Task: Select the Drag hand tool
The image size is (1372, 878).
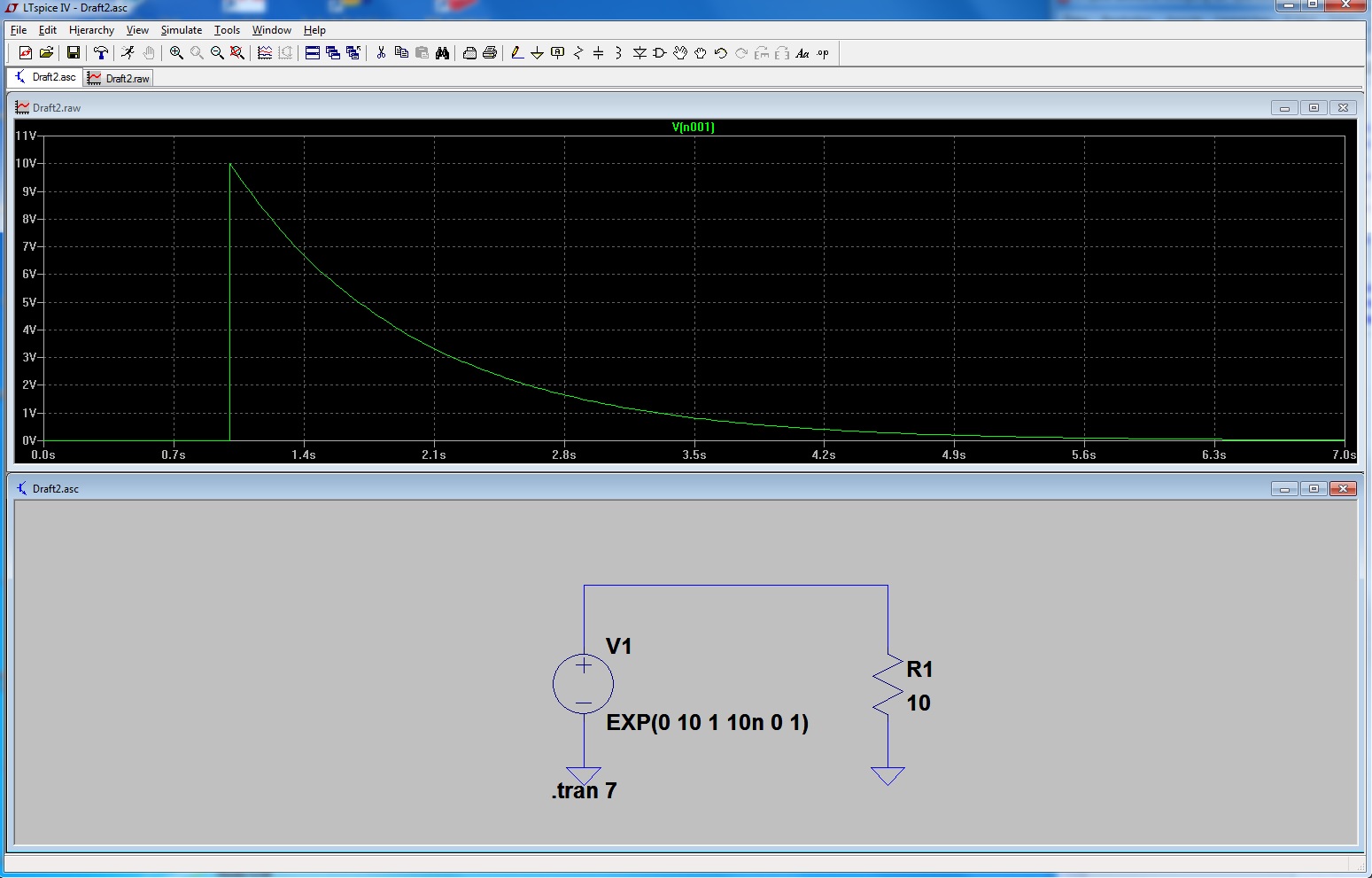Action: tap(701, 53)
